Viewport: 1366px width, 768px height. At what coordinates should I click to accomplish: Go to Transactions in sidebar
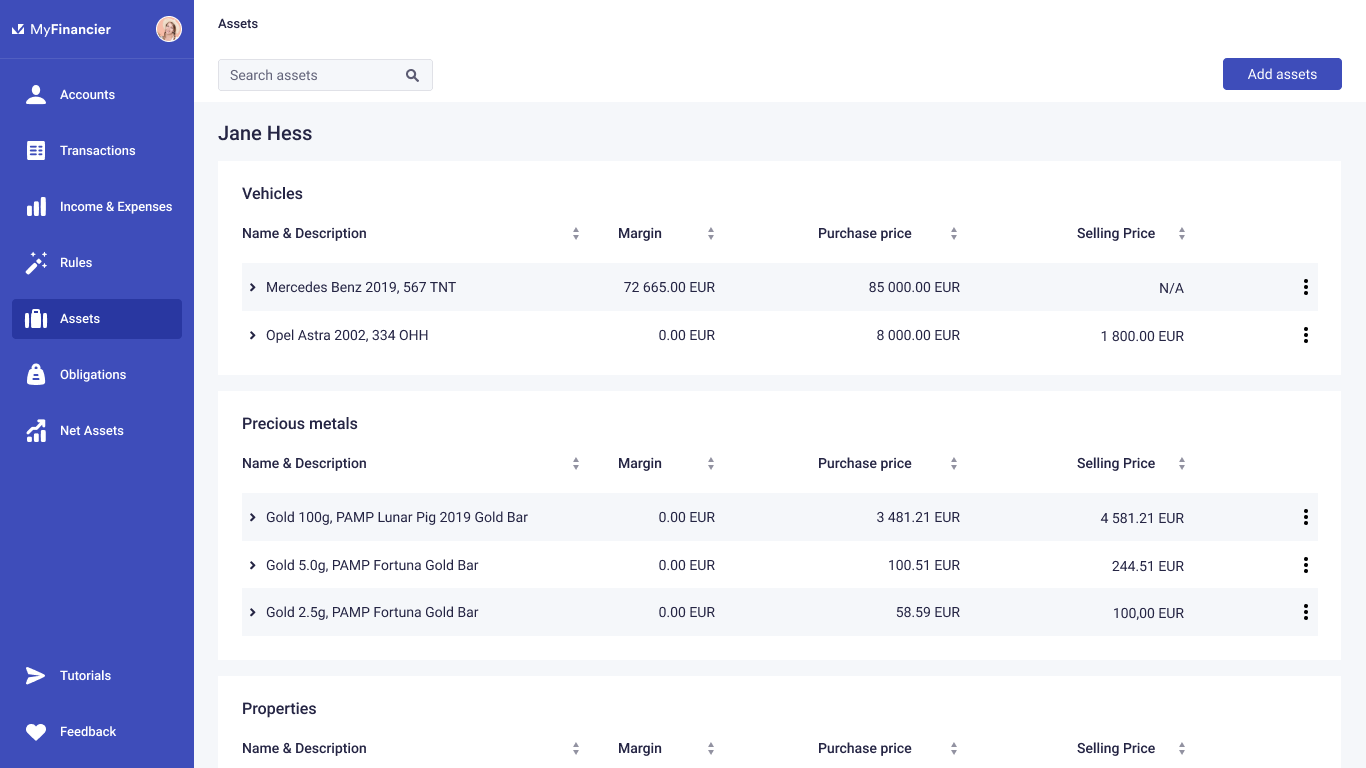click(97, 151)
